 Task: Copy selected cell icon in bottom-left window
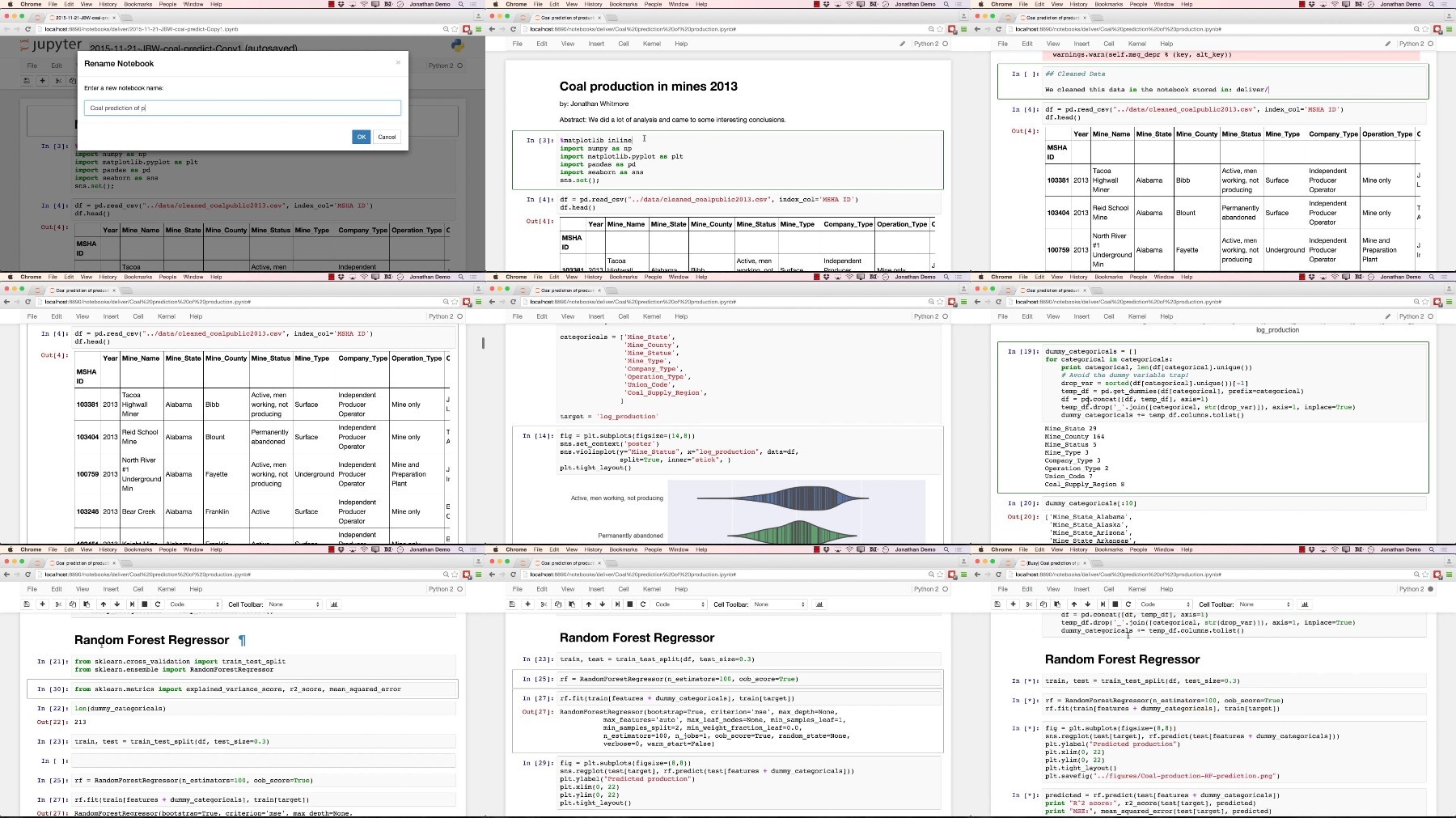click(73, 604)
